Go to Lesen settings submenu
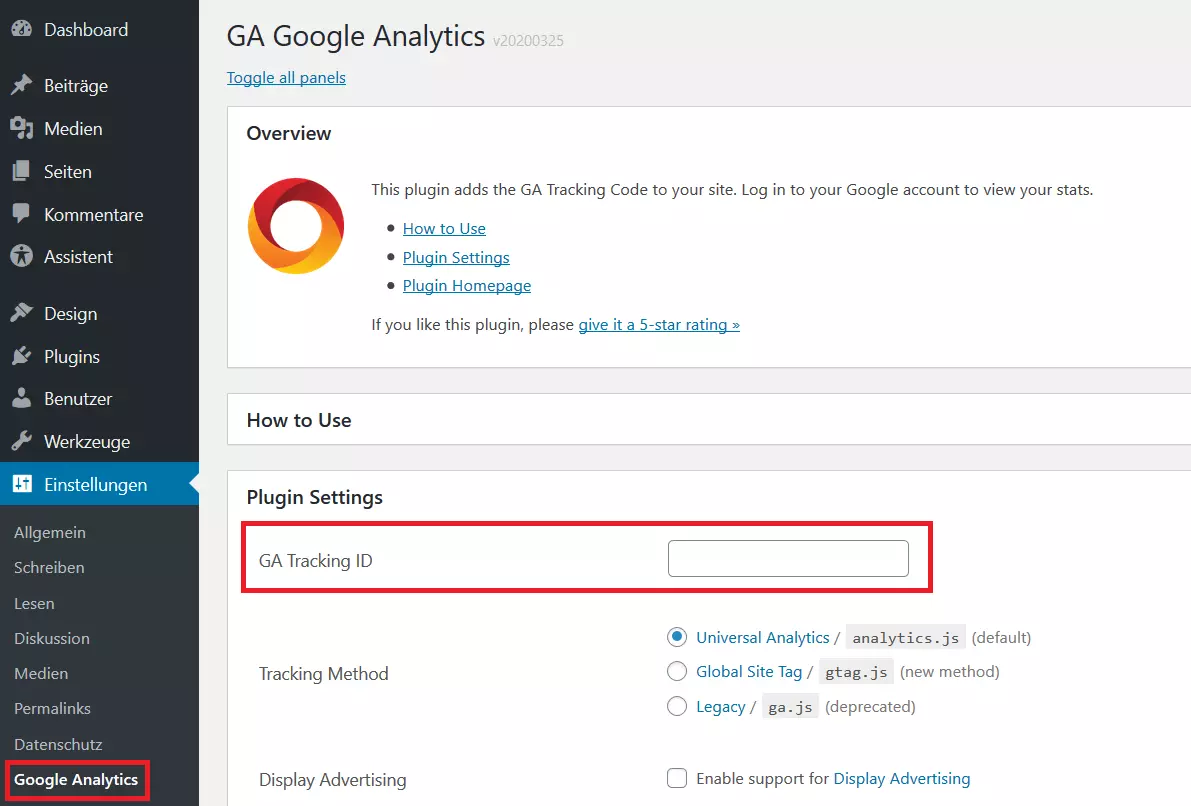 [34, 603]
